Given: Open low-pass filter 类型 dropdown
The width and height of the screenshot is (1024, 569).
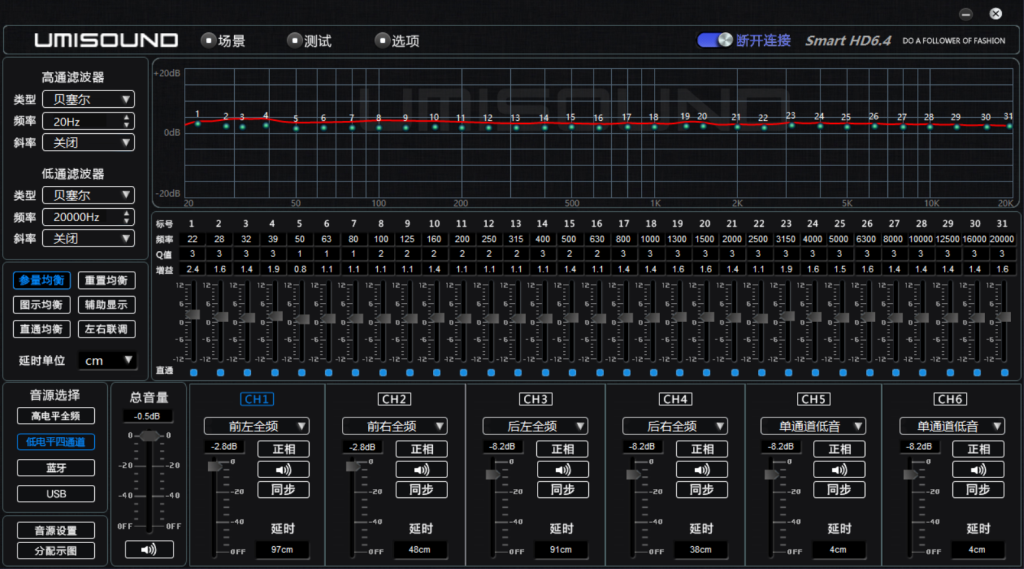Looking at the screenshot, I should [x=88, y=195].
